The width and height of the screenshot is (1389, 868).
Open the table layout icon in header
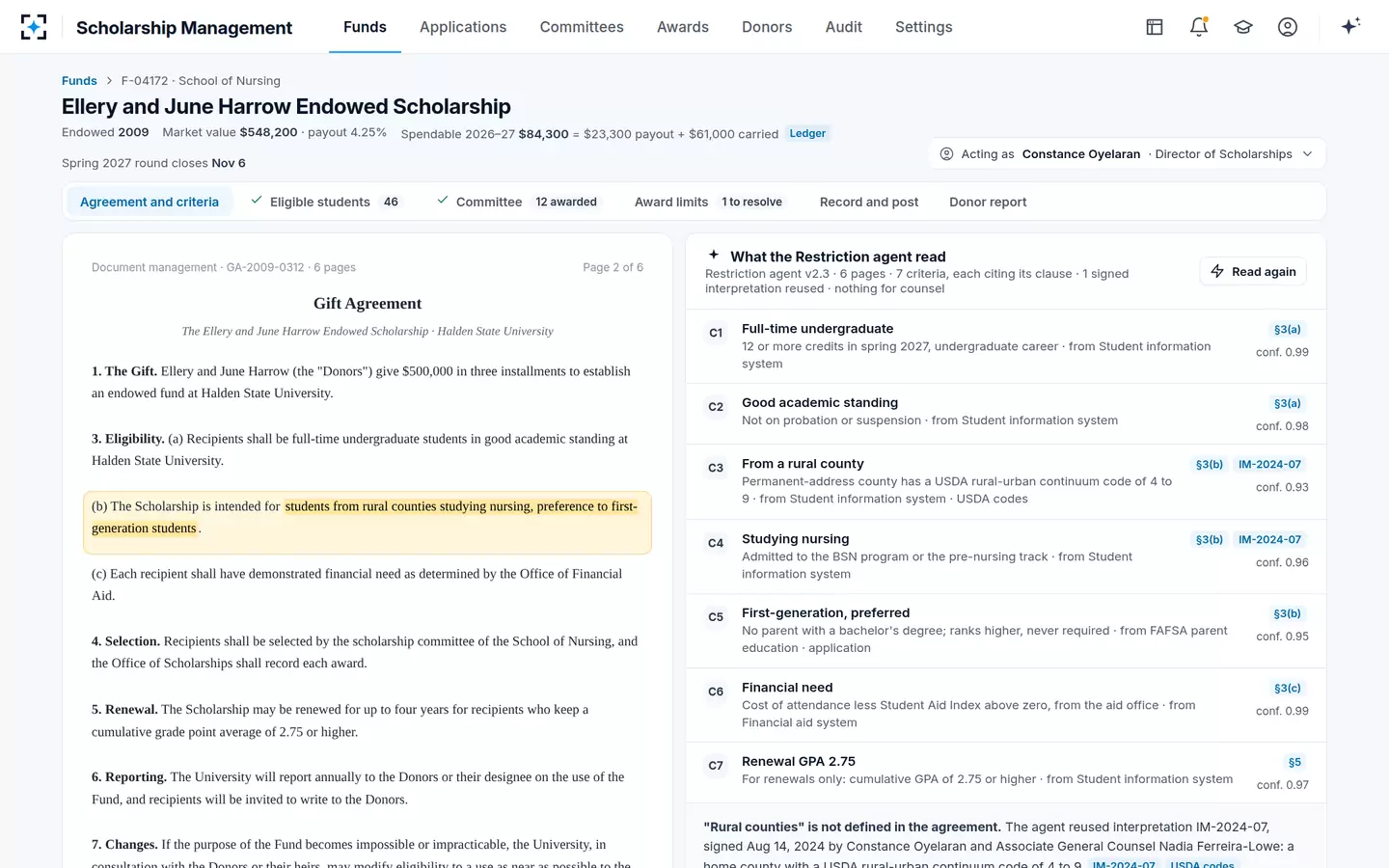pos(1155,27)
